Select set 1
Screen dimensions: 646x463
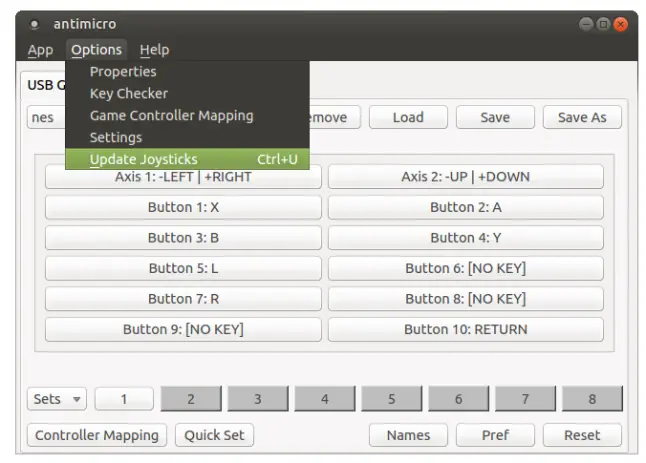(124, 399)
